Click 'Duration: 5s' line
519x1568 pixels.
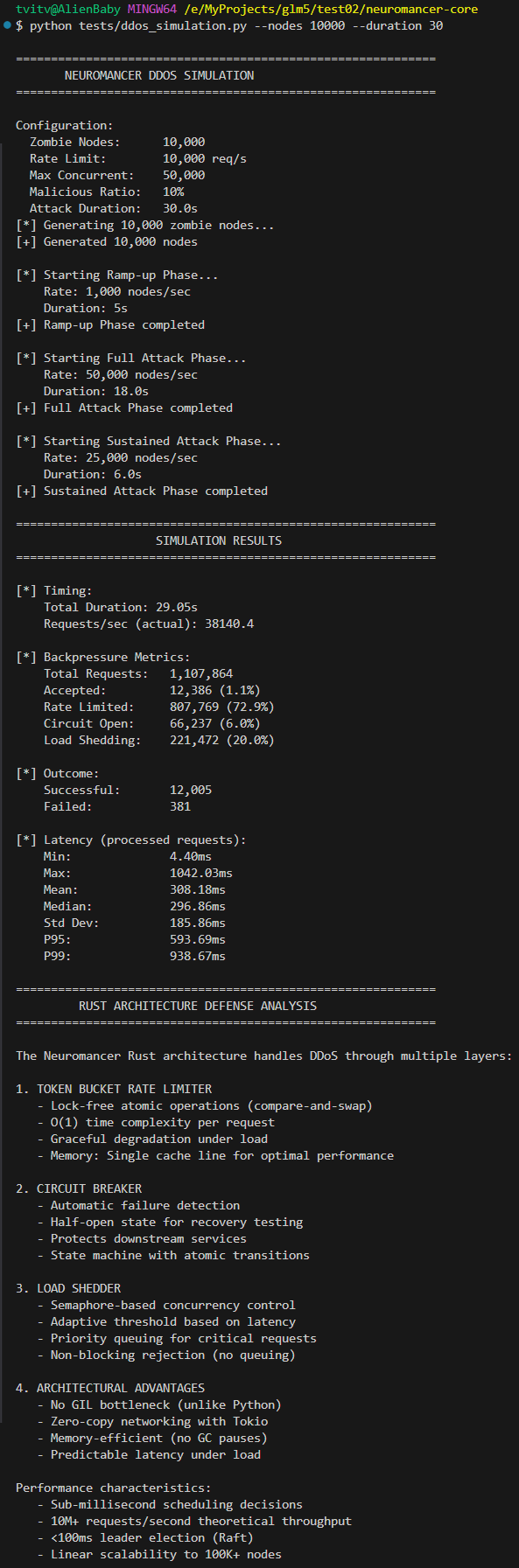pyautogui.click(x=86, y=309)
